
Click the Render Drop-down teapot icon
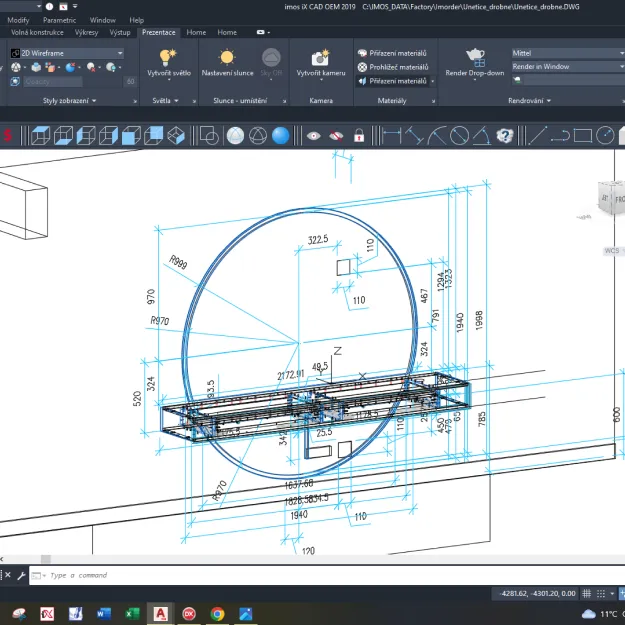(475, 57)
